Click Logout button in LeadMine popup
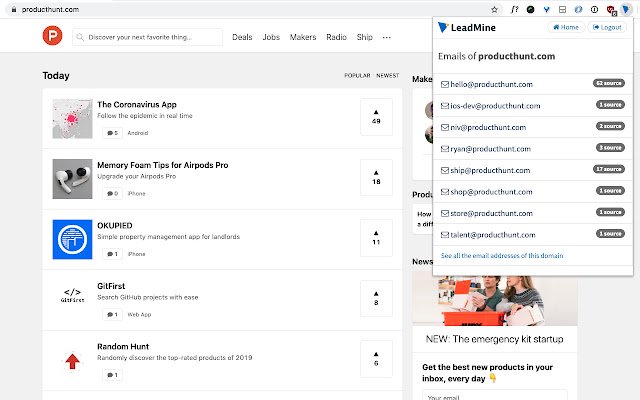640x400 pixels. click(607, 27)
